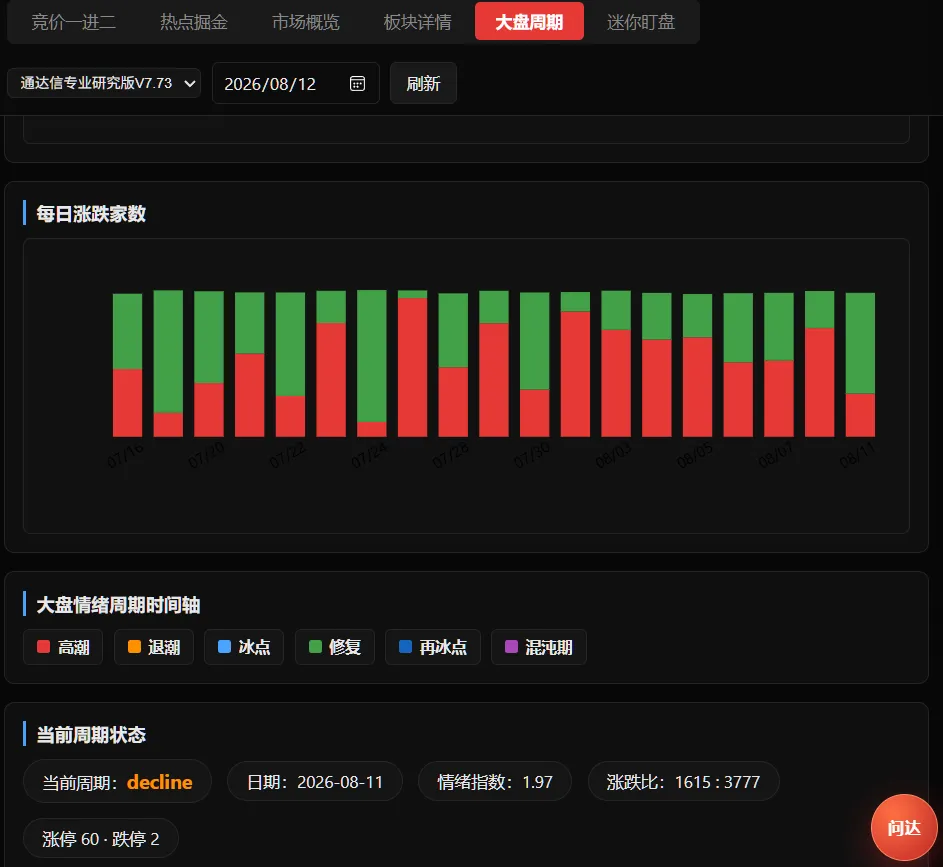This screenshot has height=867, width=943.
Task: Click the 07/24 bar's green section
Action: pyautogui.click(x=372, y=356)
